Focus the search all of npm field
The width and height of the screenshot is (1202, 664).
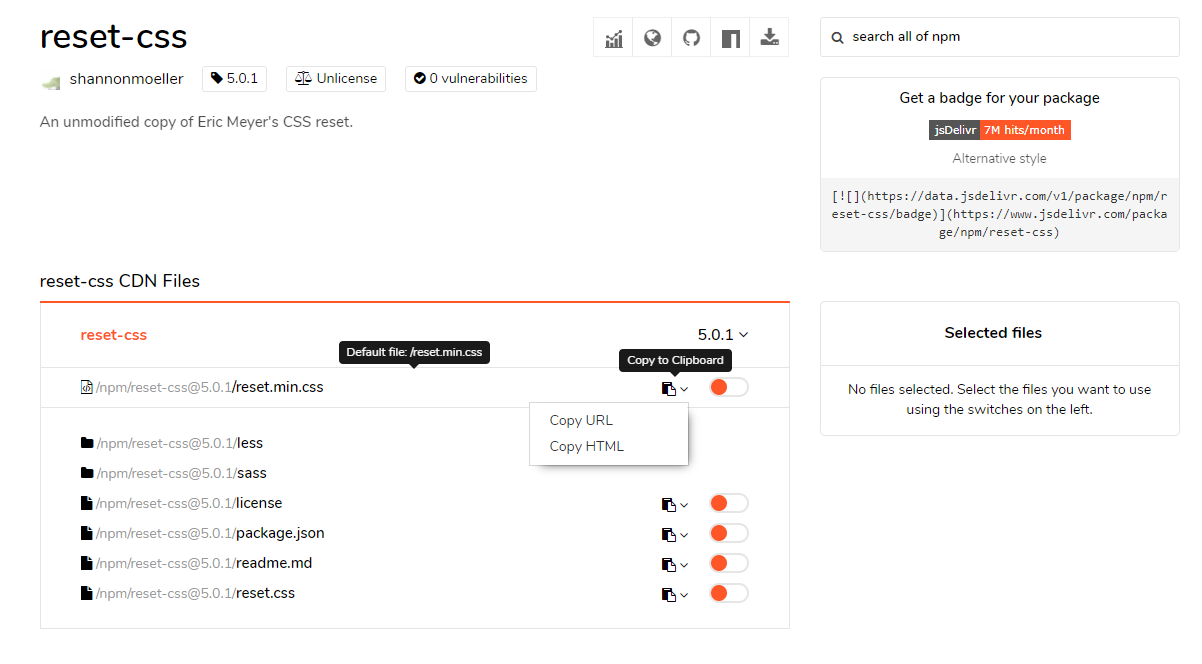[x=999, y=37]
